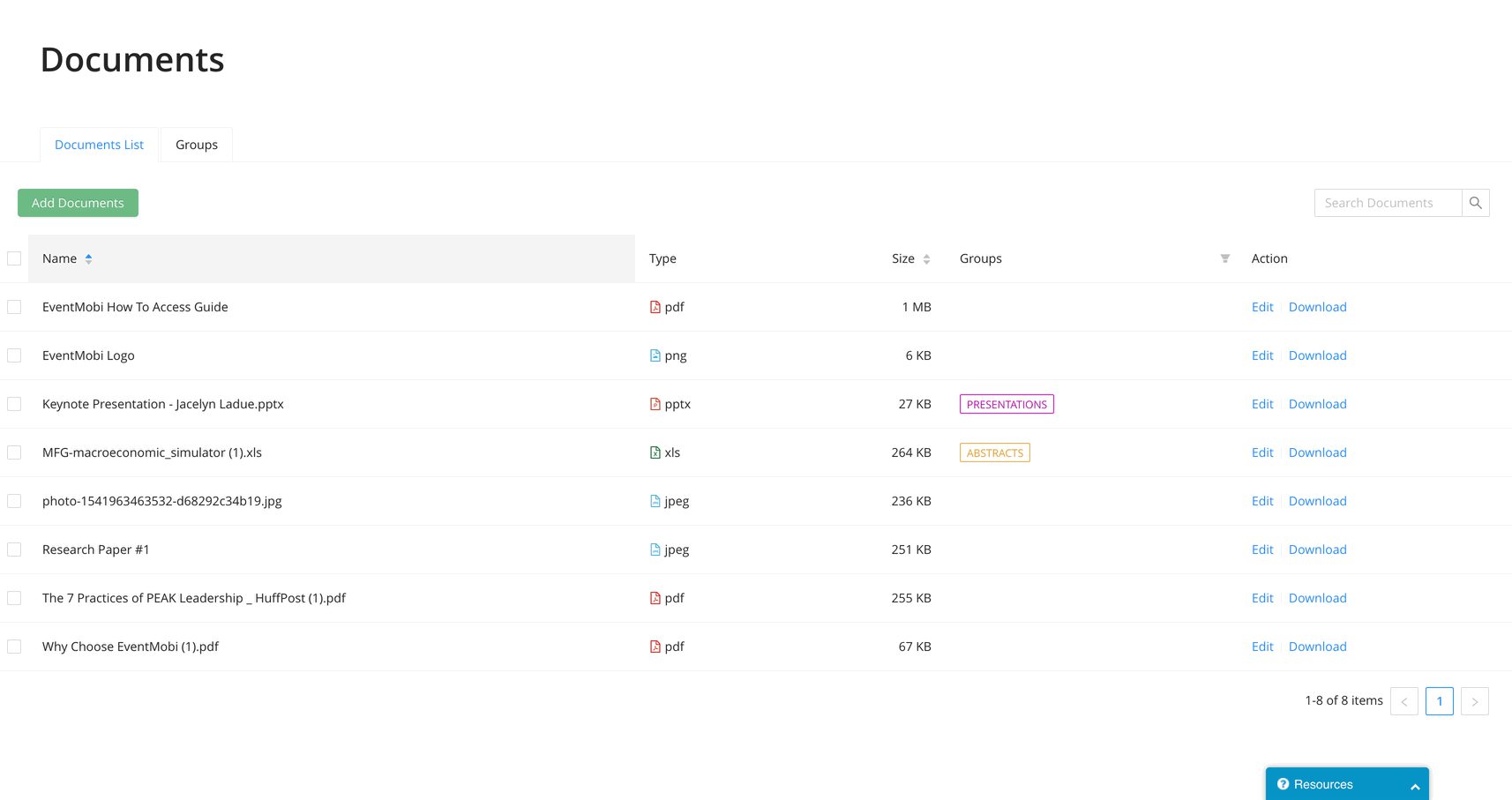Image resolution: width=1512 pixels, height=800 pixels.
Task: Click the ABSTRACTS group tag
Action: click(995, 452)
